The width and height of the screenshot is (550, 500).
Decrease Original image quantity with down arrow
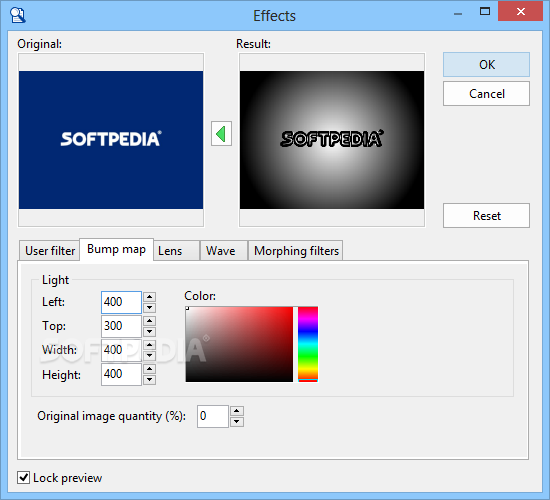tap(237, 422)
